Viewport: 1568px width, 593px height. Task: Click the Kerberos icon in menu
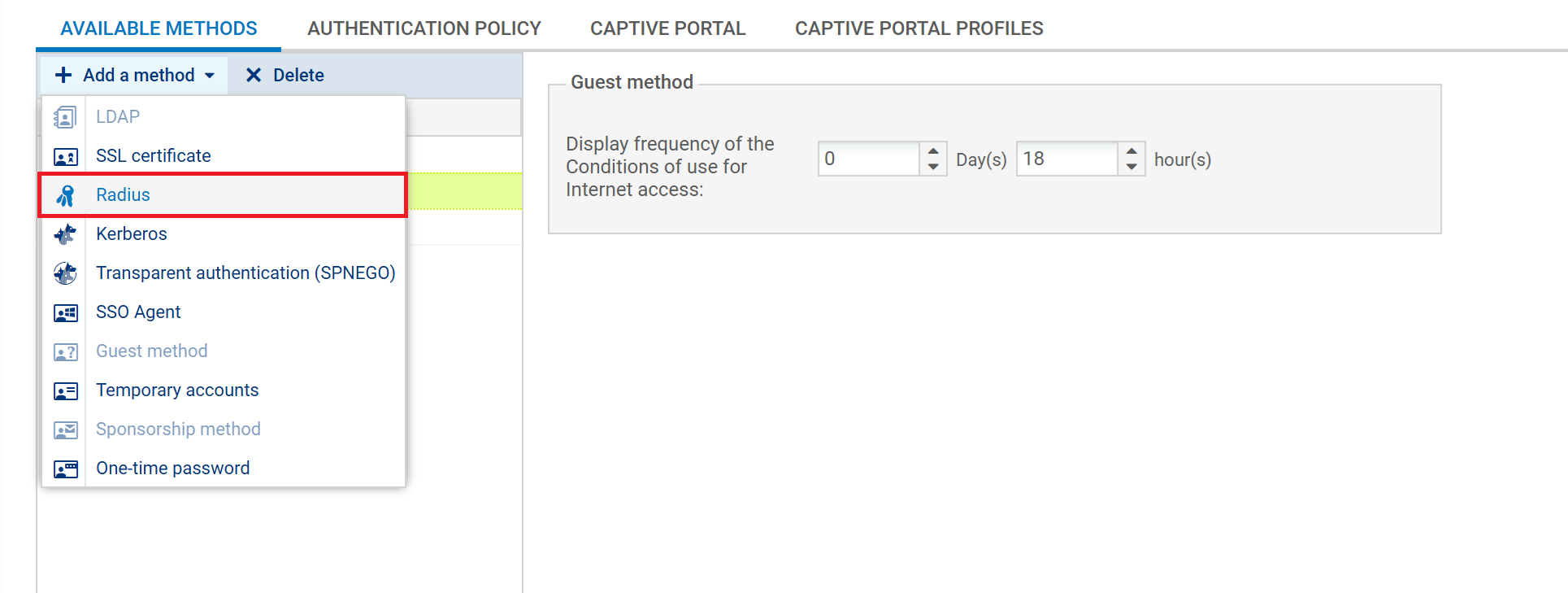[x=65, y=234]
